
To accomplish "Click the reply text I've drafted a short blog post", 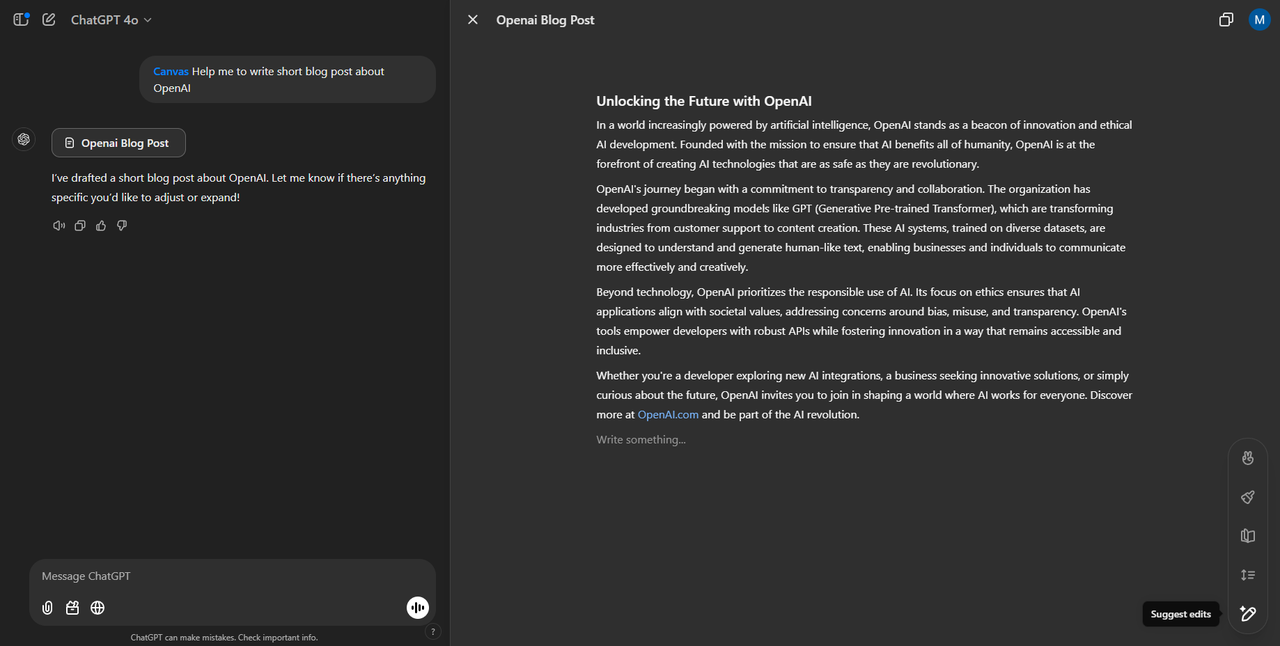I will pos(239,187).
